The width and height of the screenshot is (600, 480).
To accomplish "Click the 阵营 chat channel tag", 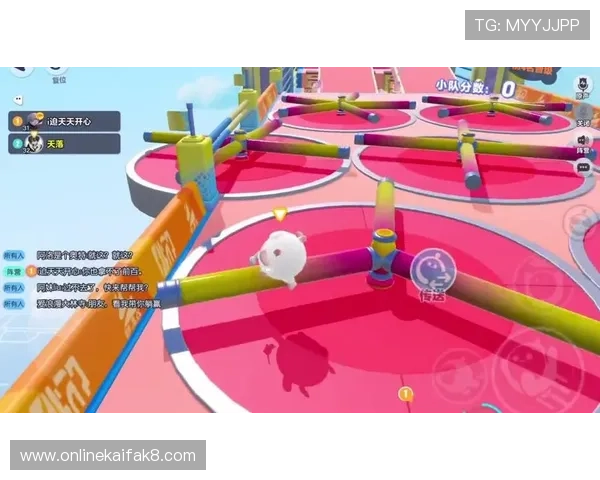I will (14, 271).
